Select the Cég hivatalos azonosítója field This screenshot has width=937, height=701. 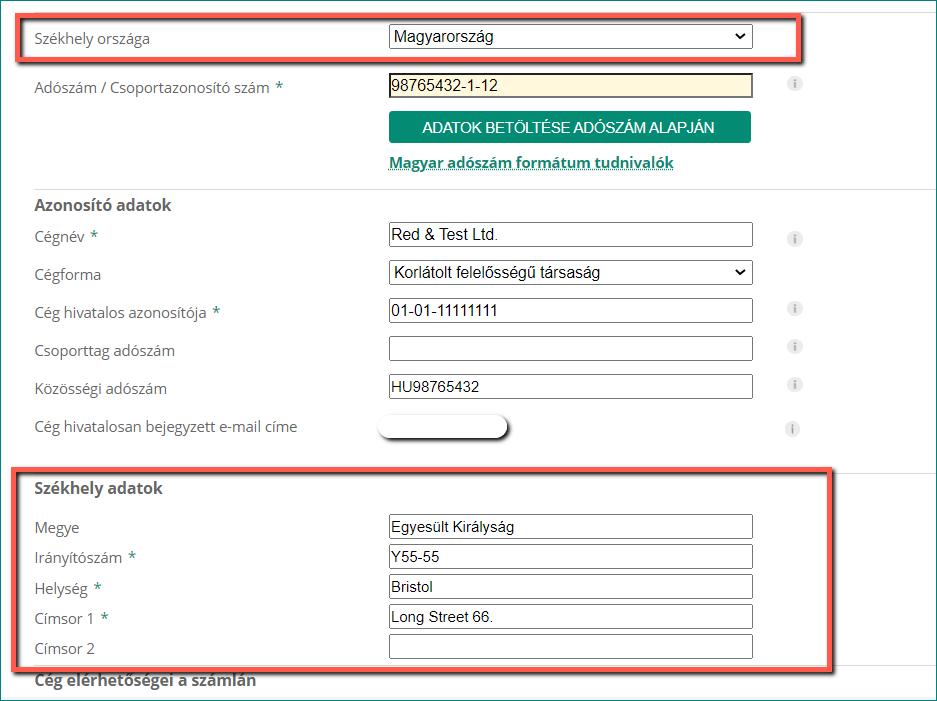point(571,311)
